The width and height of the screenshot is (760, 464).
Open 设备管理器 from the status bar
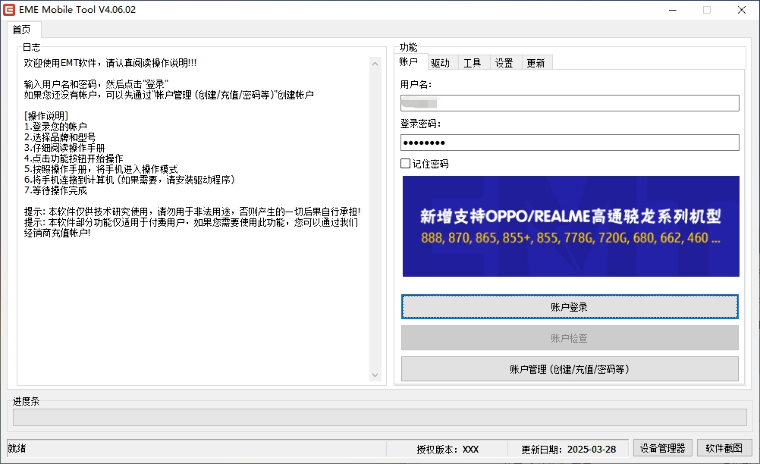tap(661, 448)
